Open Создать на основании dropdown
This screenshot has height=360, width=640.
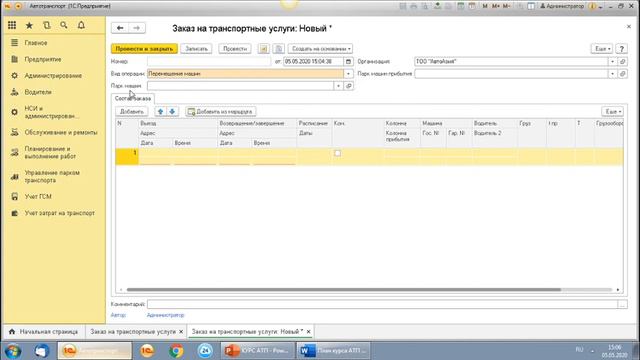(320, 49)
